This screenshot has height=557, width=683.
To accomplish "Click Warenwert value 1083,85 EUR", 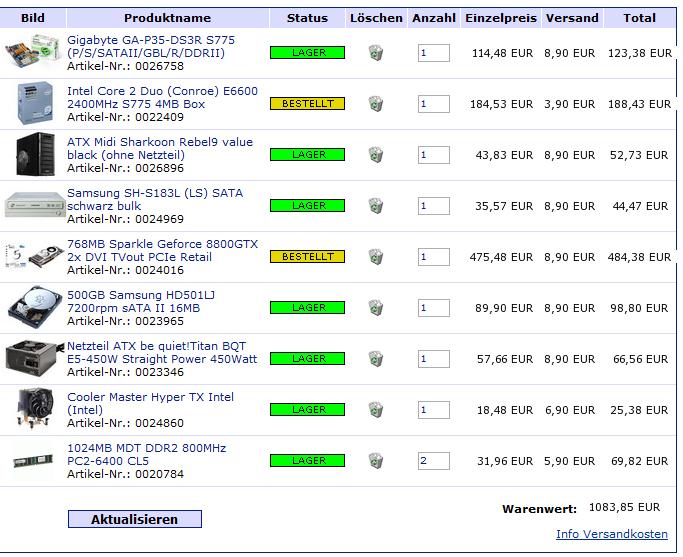I will 625,507.
